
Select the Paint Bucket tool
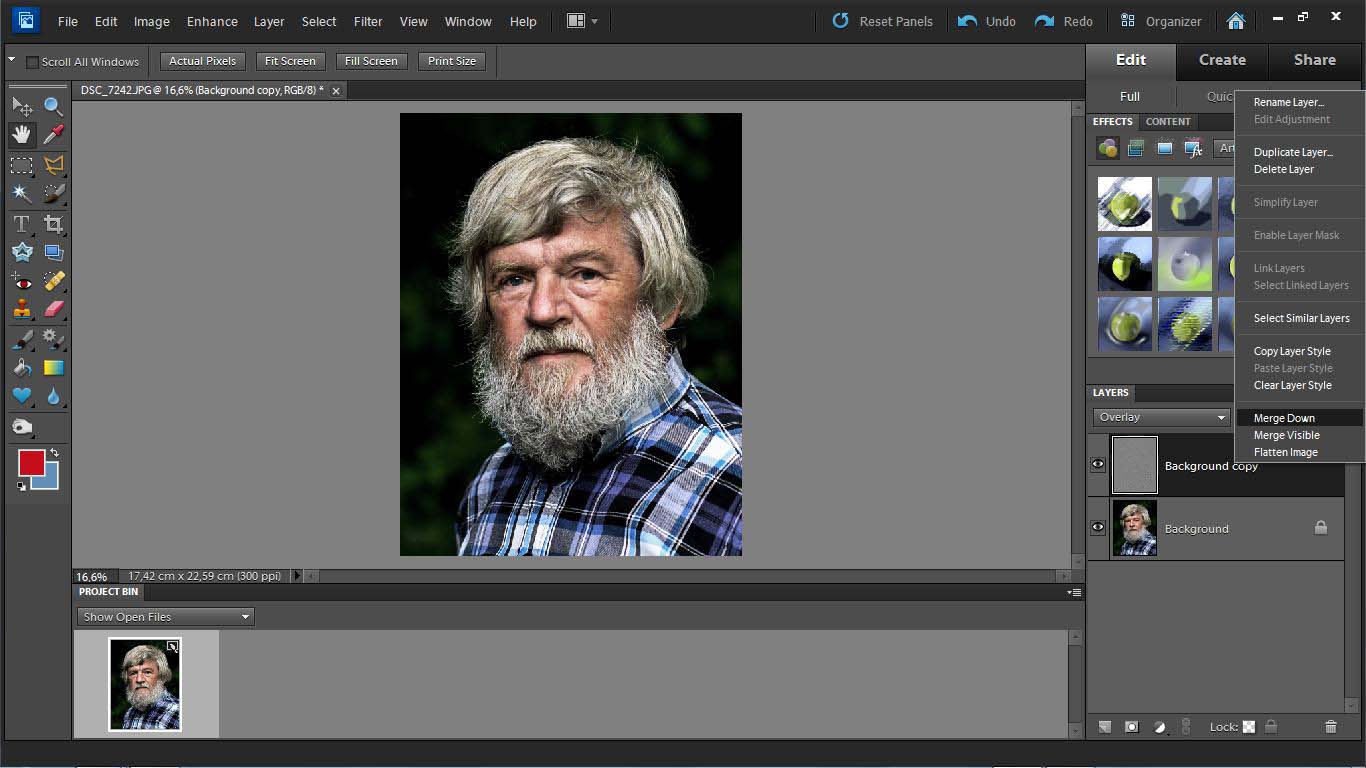21,368
